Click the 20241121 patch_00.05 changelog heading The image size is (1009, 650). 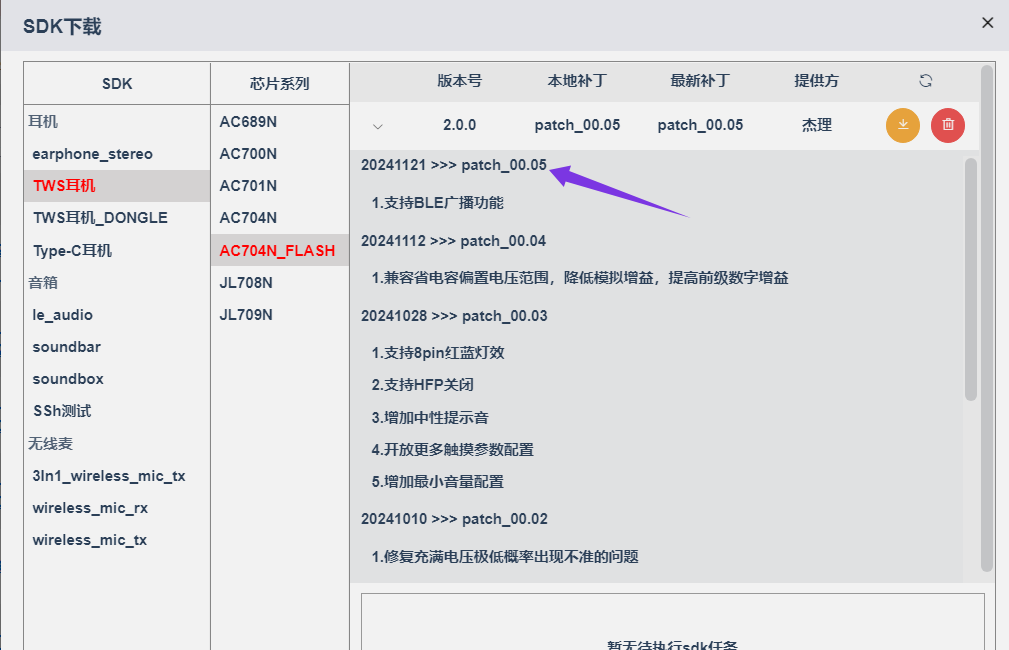(x=454, y=165)
